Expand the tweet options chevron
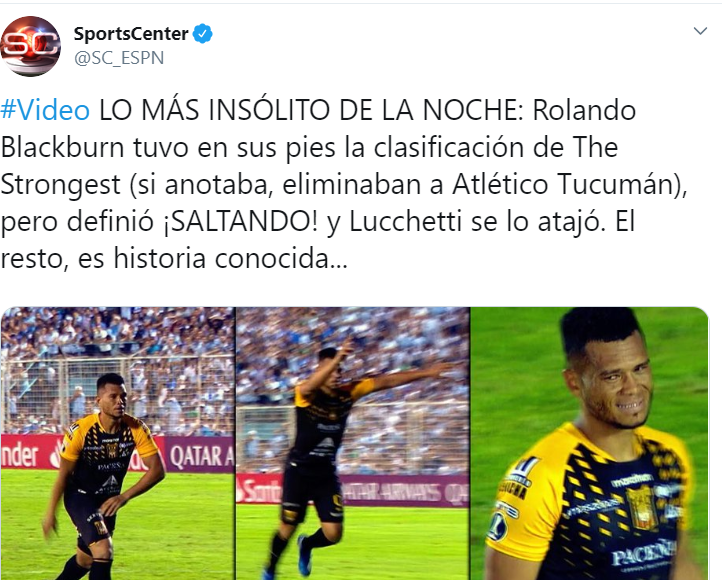 click(700, 31)
